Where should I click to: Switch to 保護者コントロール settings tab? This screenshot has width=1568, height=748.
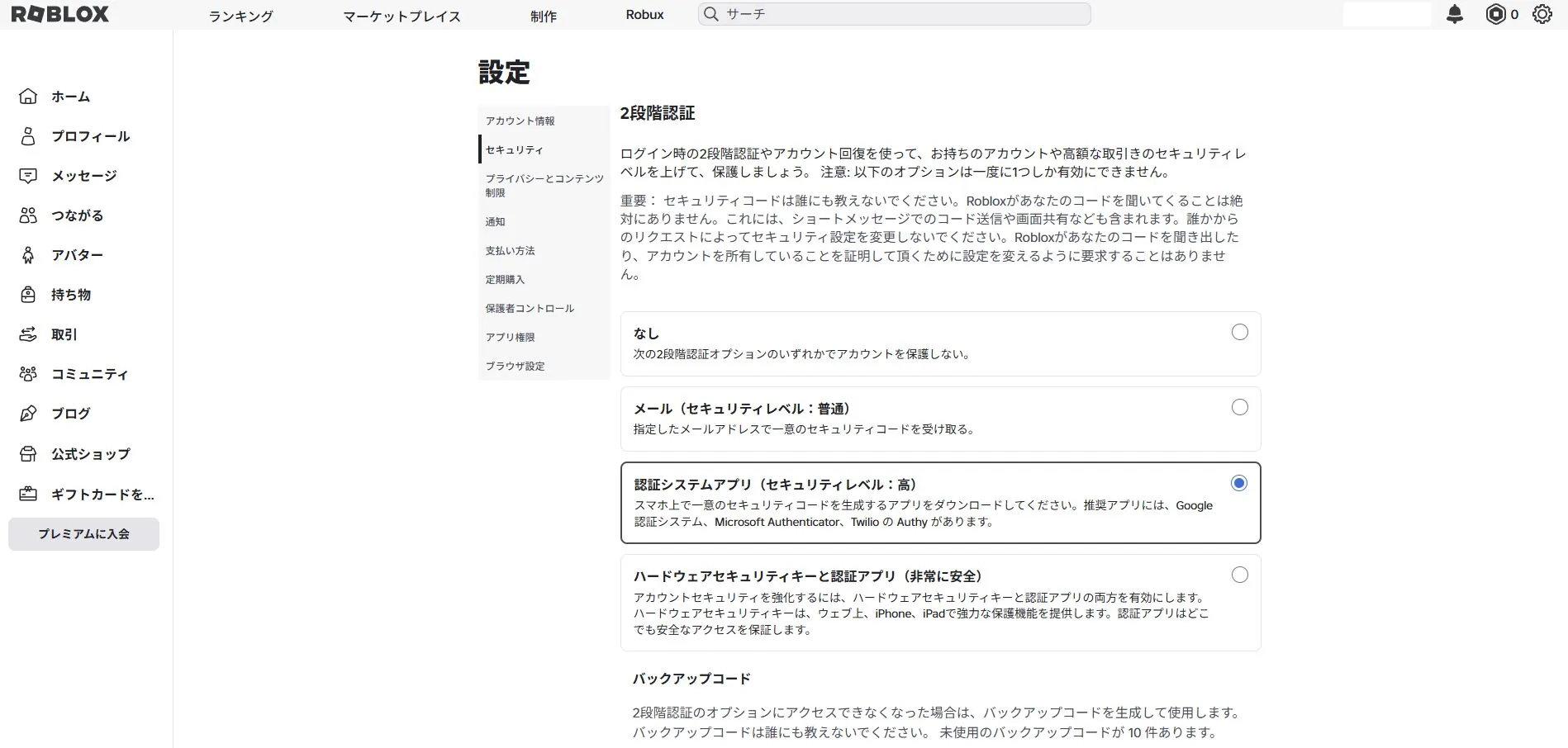click(544, 308)
